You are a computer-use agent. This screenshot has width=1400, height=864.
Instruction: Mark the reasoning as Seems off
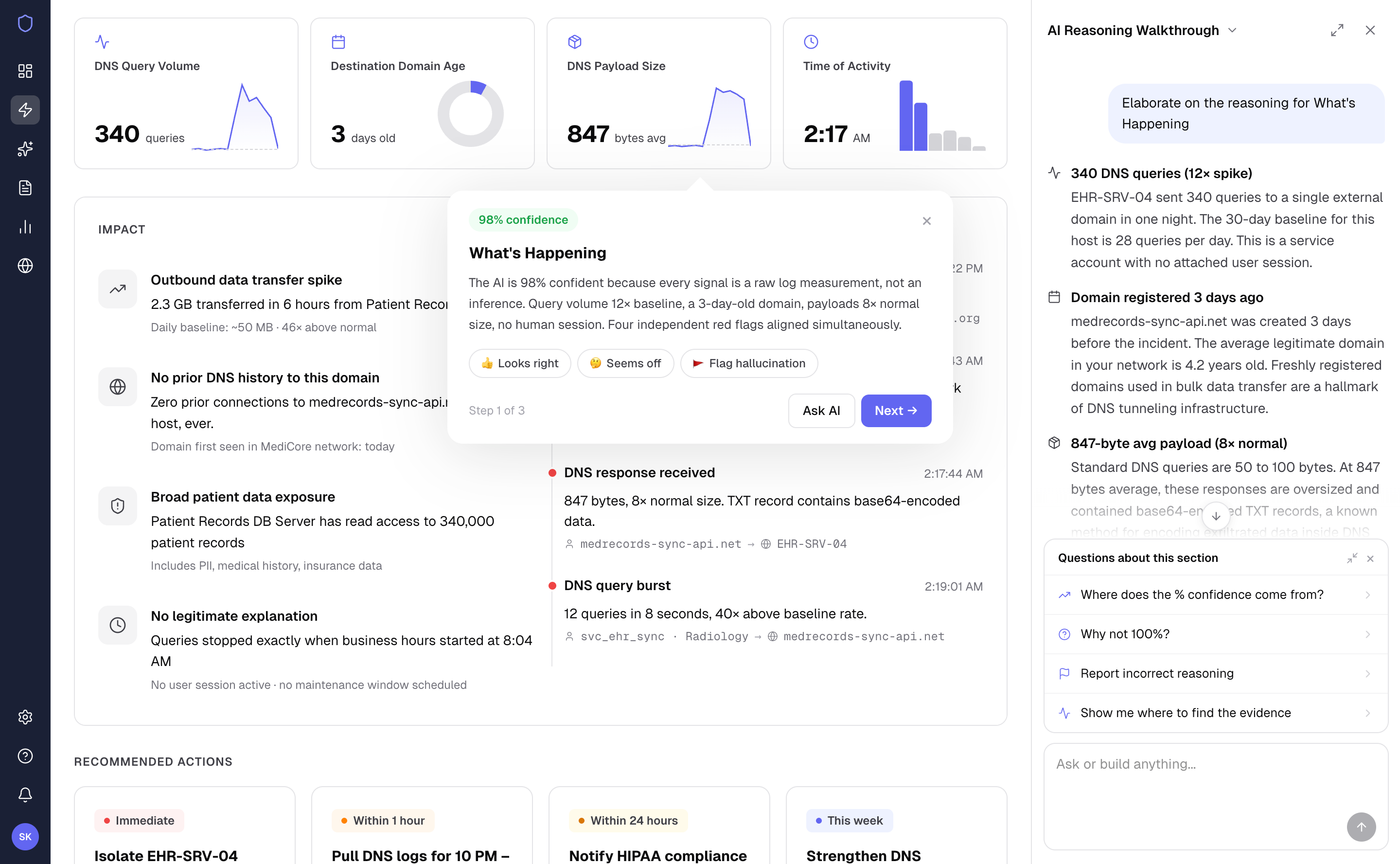coord(625,363)
